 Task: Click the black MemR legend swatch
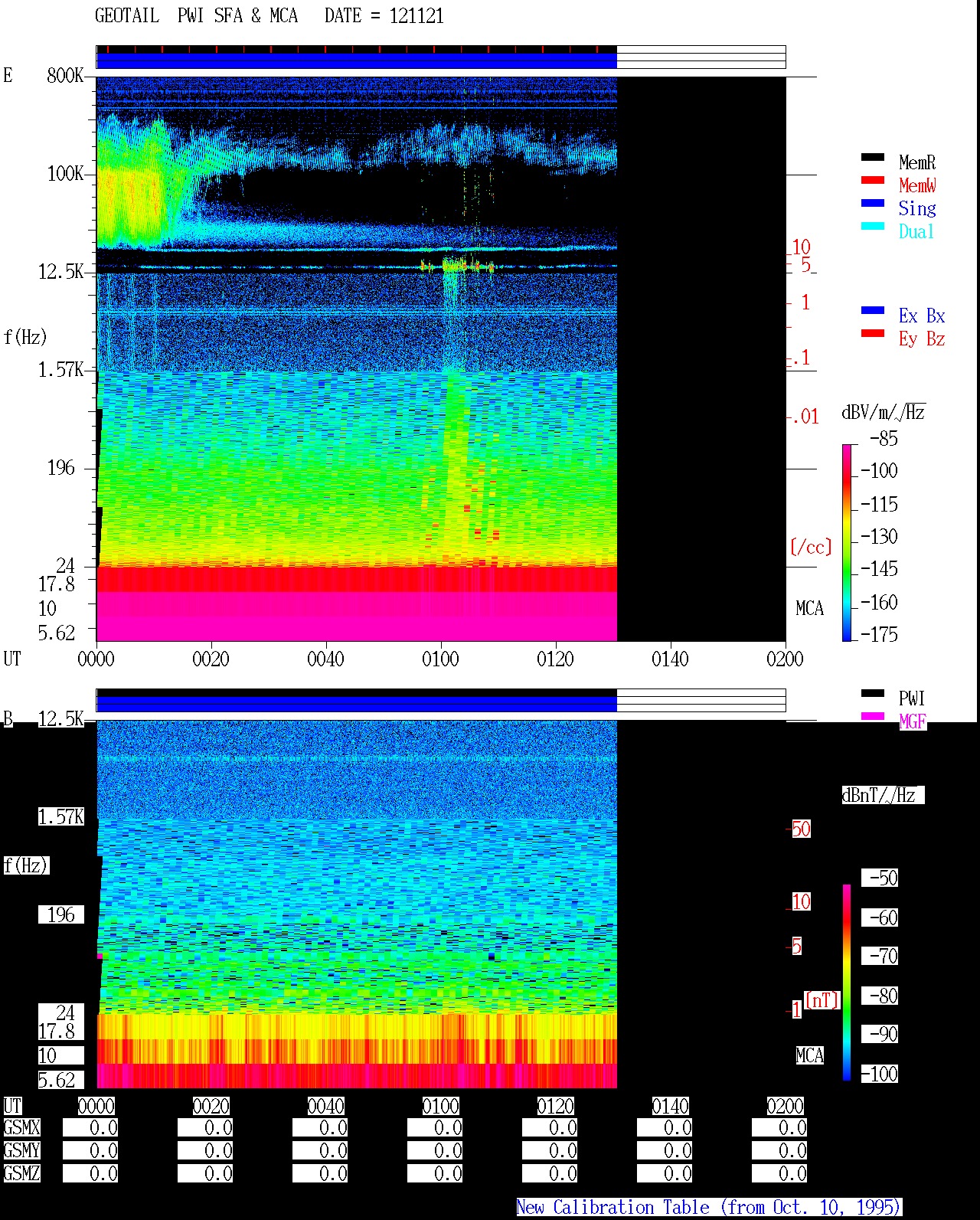coord(873,157)
